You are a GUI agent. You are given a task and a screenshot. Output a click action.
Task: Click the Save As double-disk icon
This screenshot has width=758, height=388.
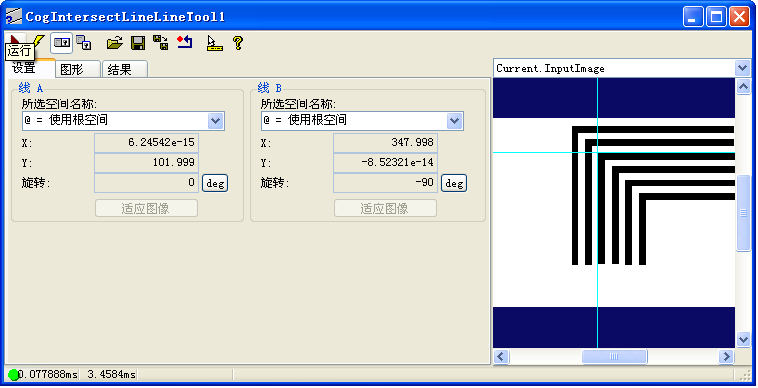[x=161, y=43]
